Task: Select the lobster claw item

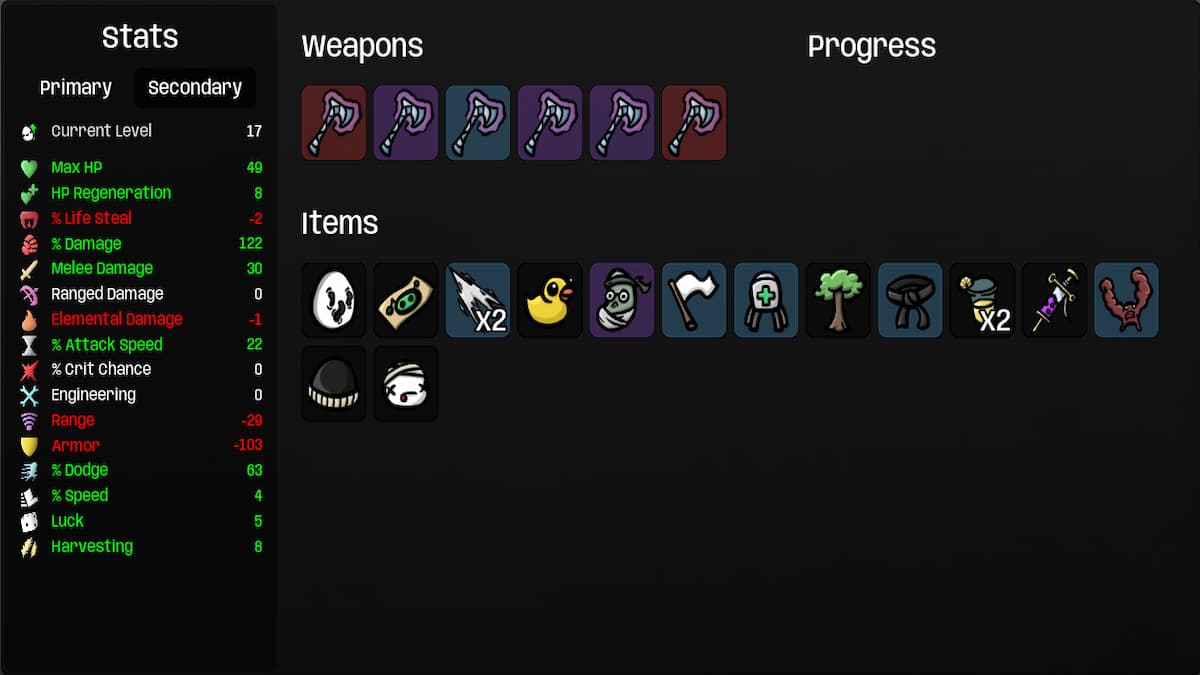Action: [x=1125, y=299]
